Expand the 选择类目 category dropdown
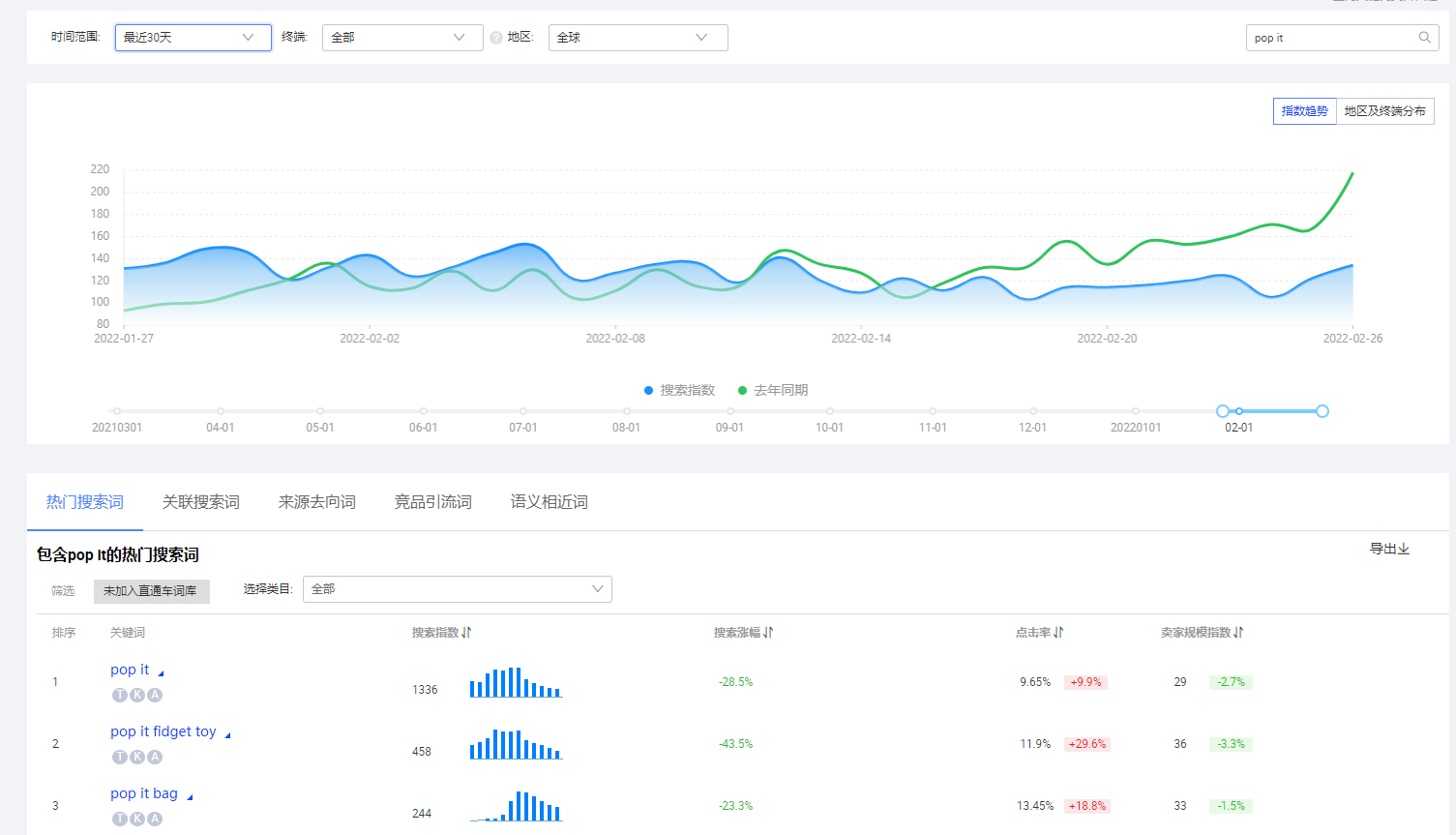 click(x=457, y=589)
